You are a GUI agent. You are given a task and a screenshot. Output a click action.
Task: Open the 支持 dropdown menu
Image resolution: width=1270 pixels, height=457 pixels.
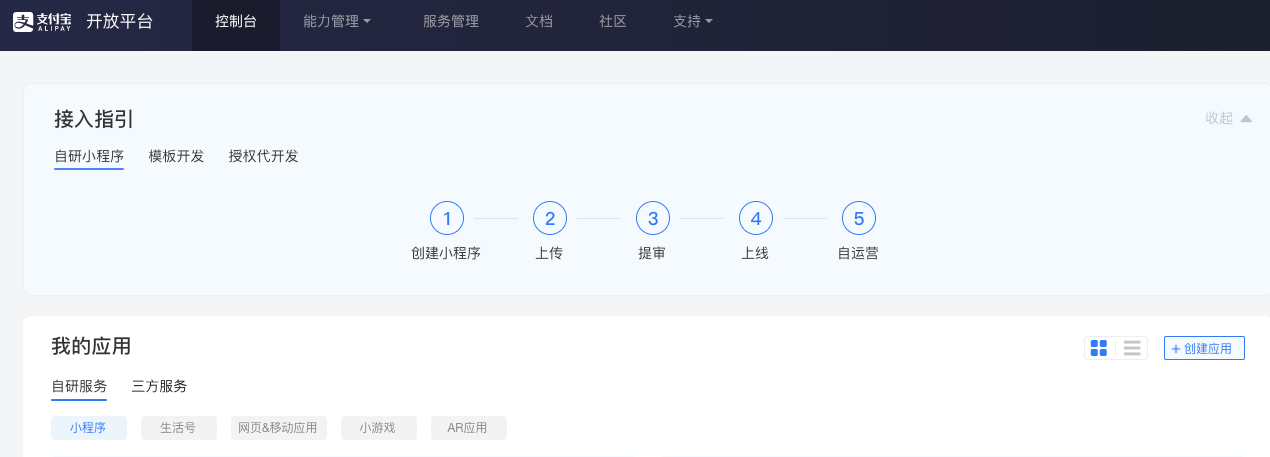(693, 21)
